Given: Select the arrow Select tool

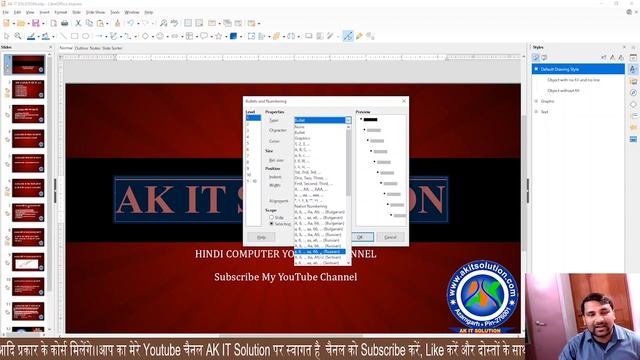Looking at the screenshot, I should pyautogui.click(x=7, y=36).
